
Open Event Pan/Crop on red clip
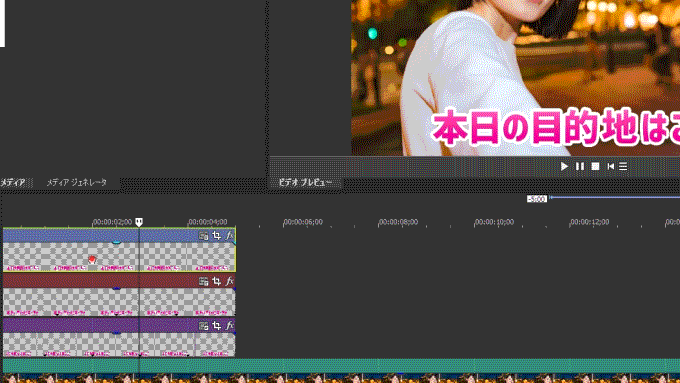(216, 282)
